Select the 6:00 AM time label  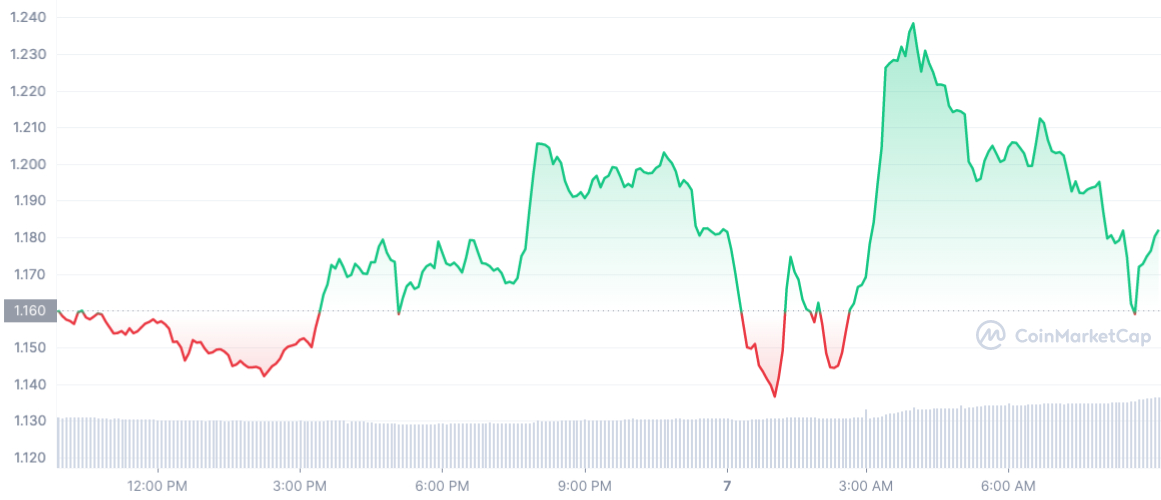(x=1008, y=487)
